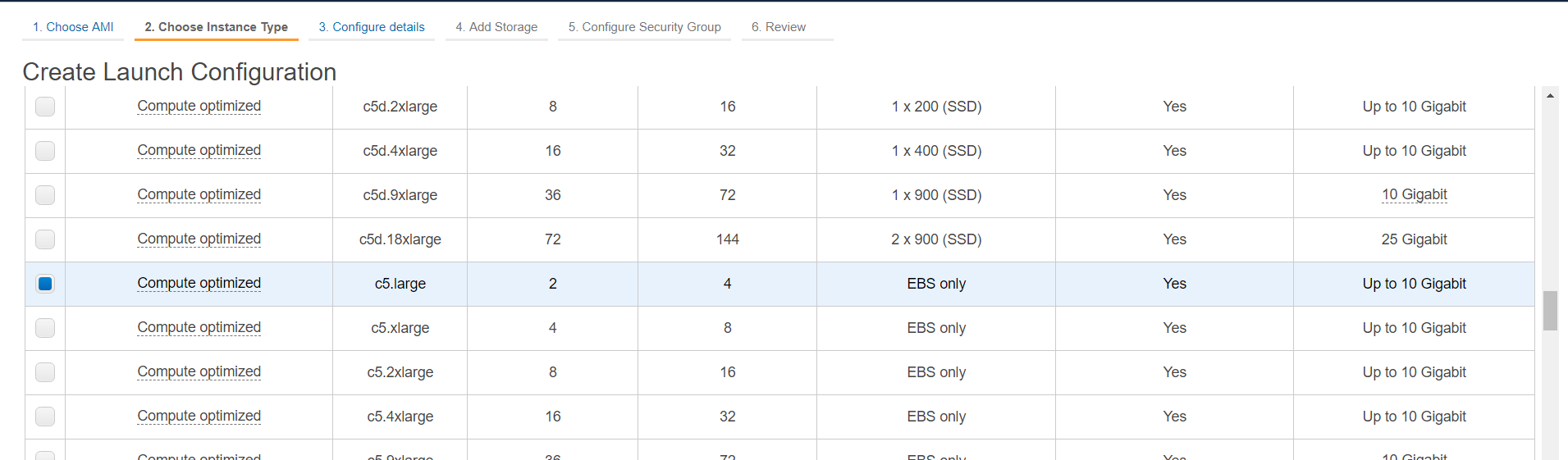The width and height of the screenshot is (1568, 460).
Task: Open Compute optimized link in c5.2xlarge row
Action: [x=199, y=371]
